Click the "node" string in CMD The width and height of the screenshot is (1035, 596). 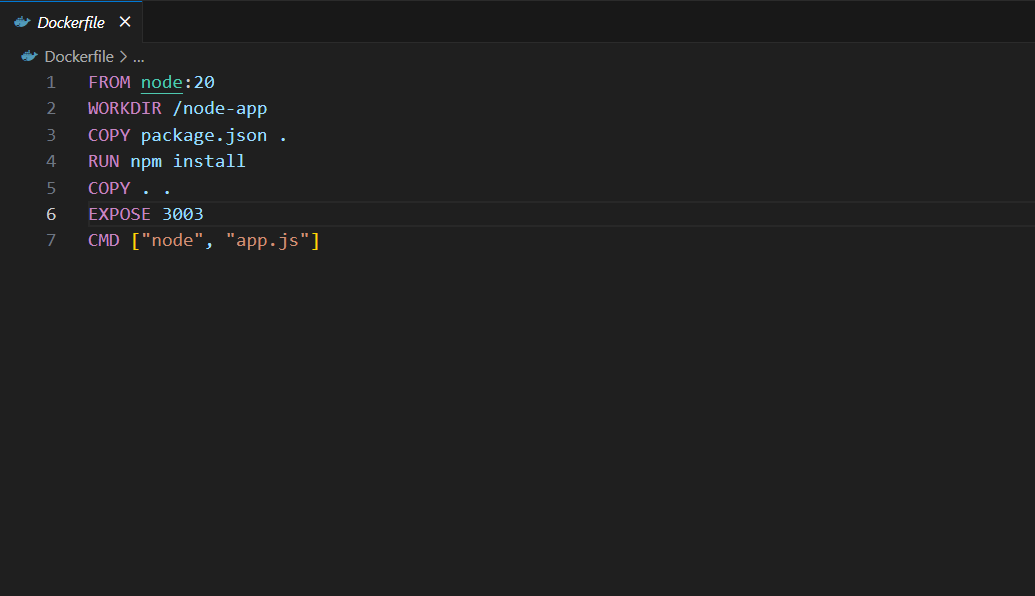pos(172,240)
